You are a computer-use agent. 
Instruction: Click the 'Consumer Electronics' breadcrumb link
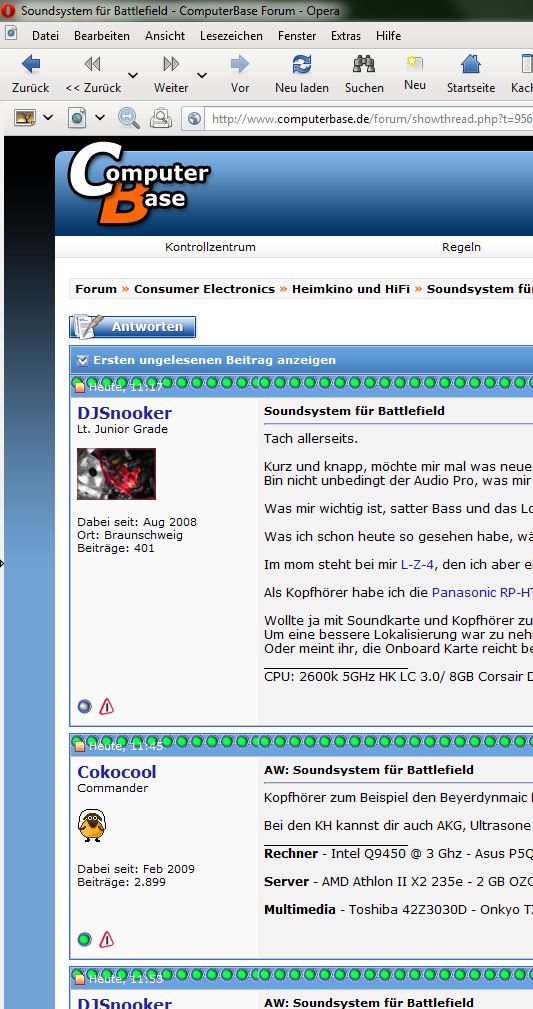point(204,289)
